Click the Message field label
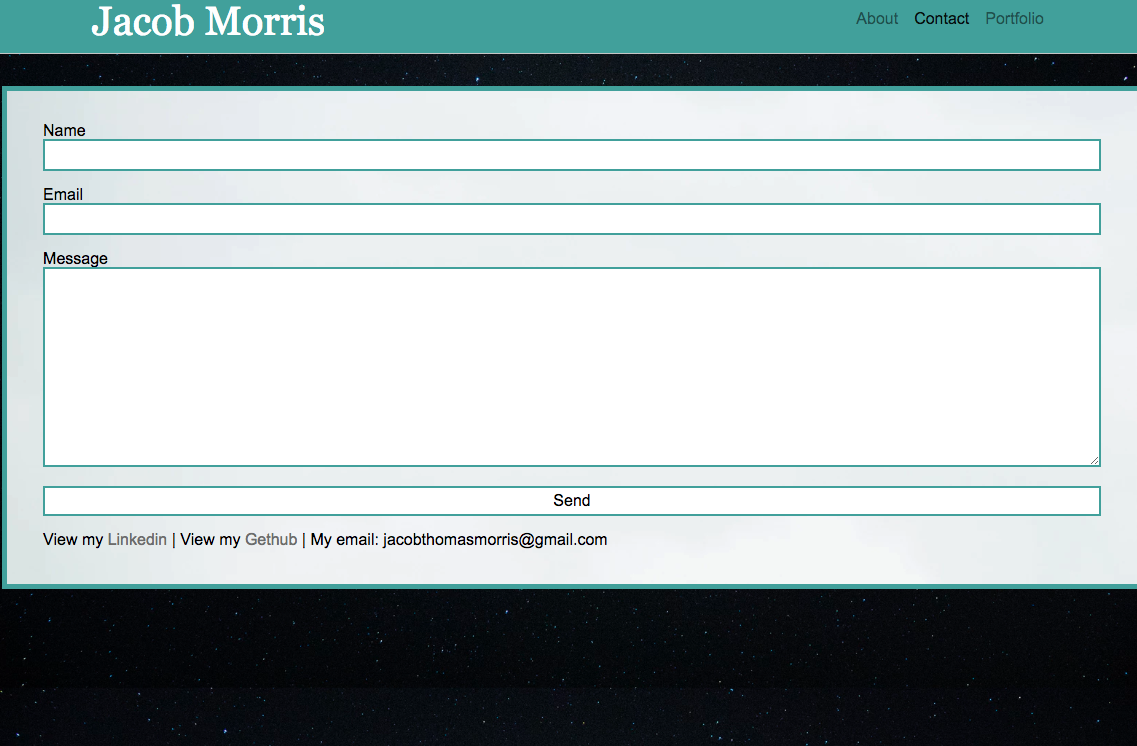The image size is (1137, 746). pyautogui.click(x=75, y=259)
